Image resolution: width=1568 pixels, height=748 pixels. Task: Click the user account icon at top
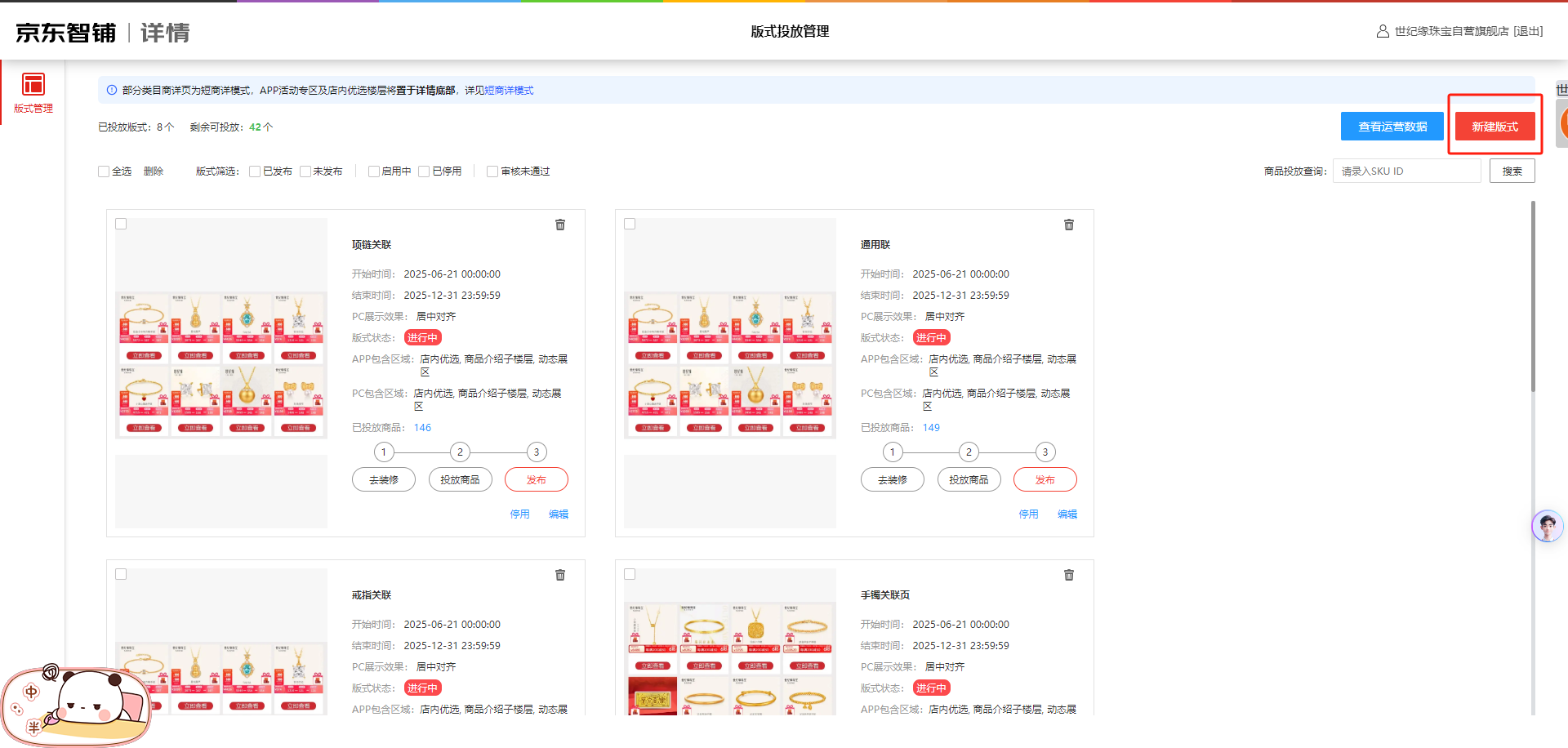(1383, 32)
